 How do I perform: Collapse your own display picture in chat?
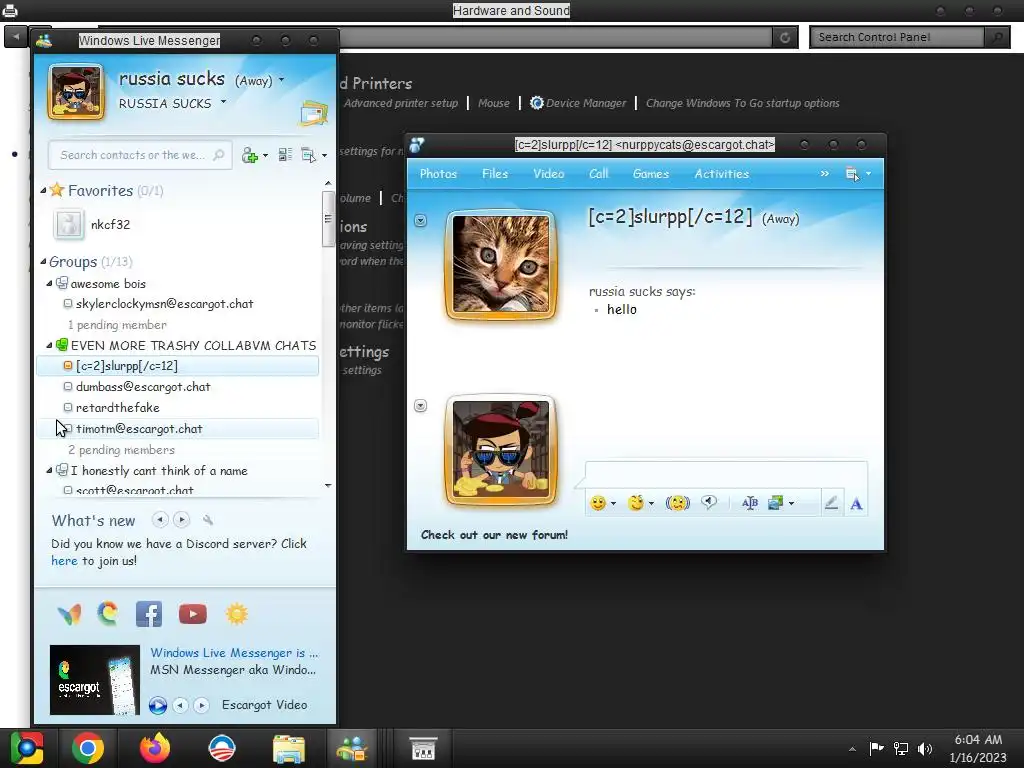point(421,406)
